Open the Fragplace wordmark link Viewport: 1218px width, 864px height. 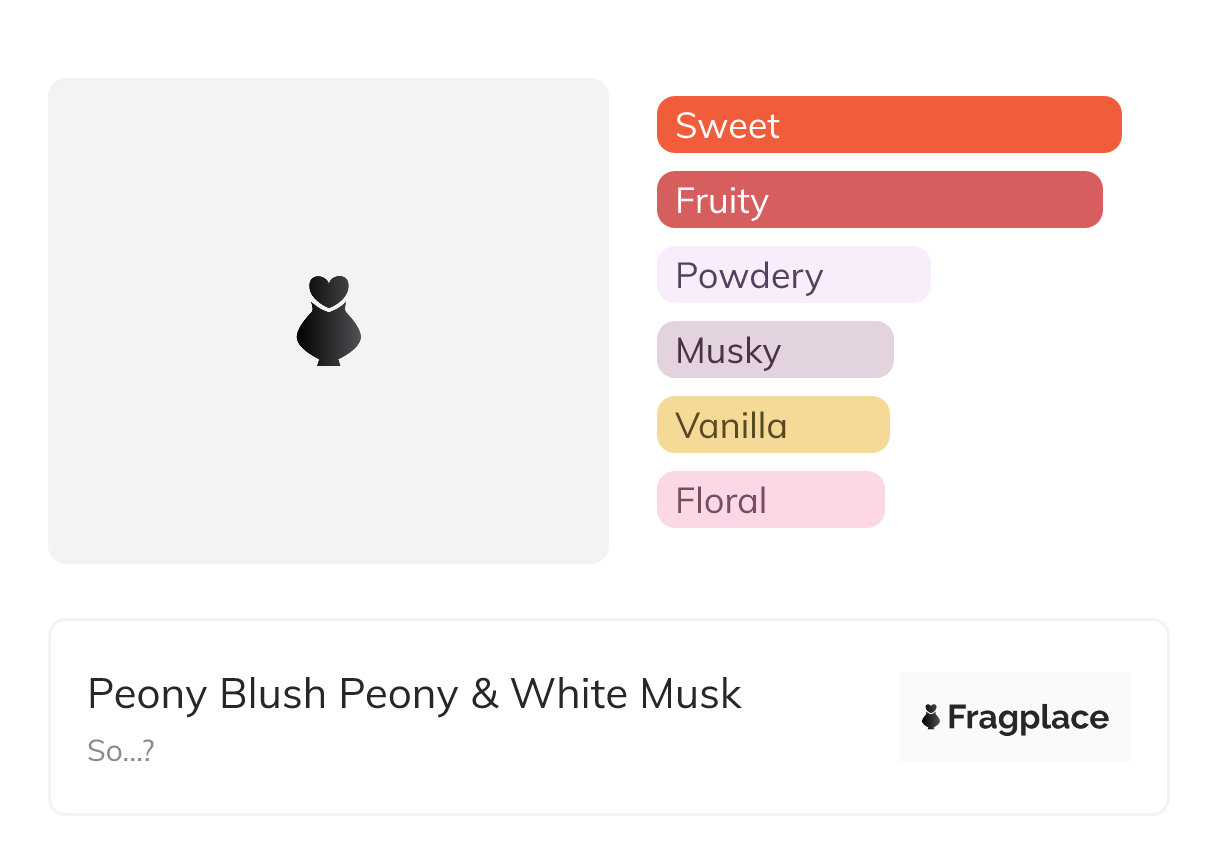(x=1028, y=717)
